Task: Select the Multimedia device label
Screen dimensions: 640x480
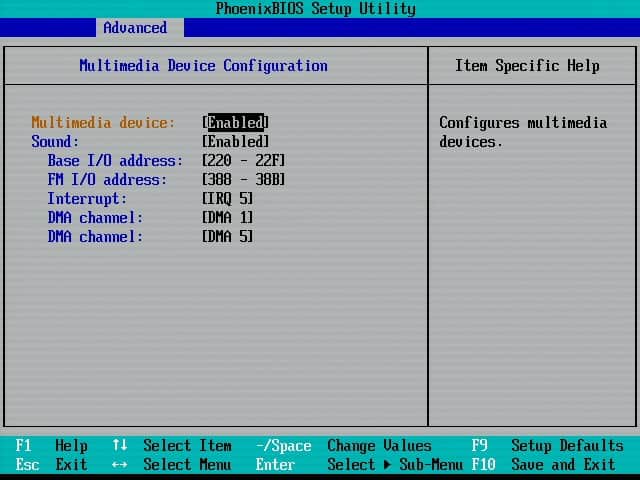Action: point(103,122)
